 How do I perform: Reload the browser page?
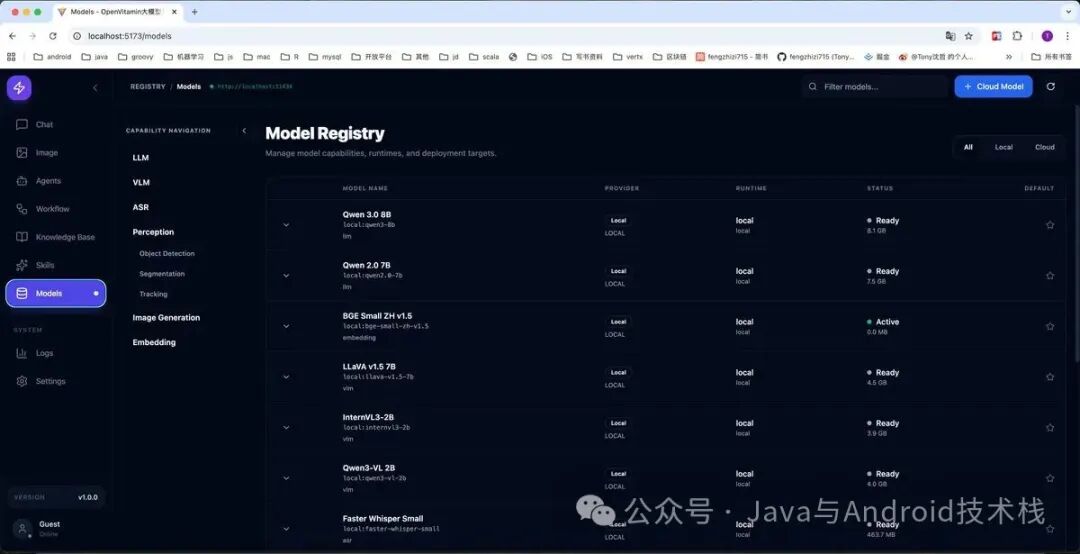(52, 36)
